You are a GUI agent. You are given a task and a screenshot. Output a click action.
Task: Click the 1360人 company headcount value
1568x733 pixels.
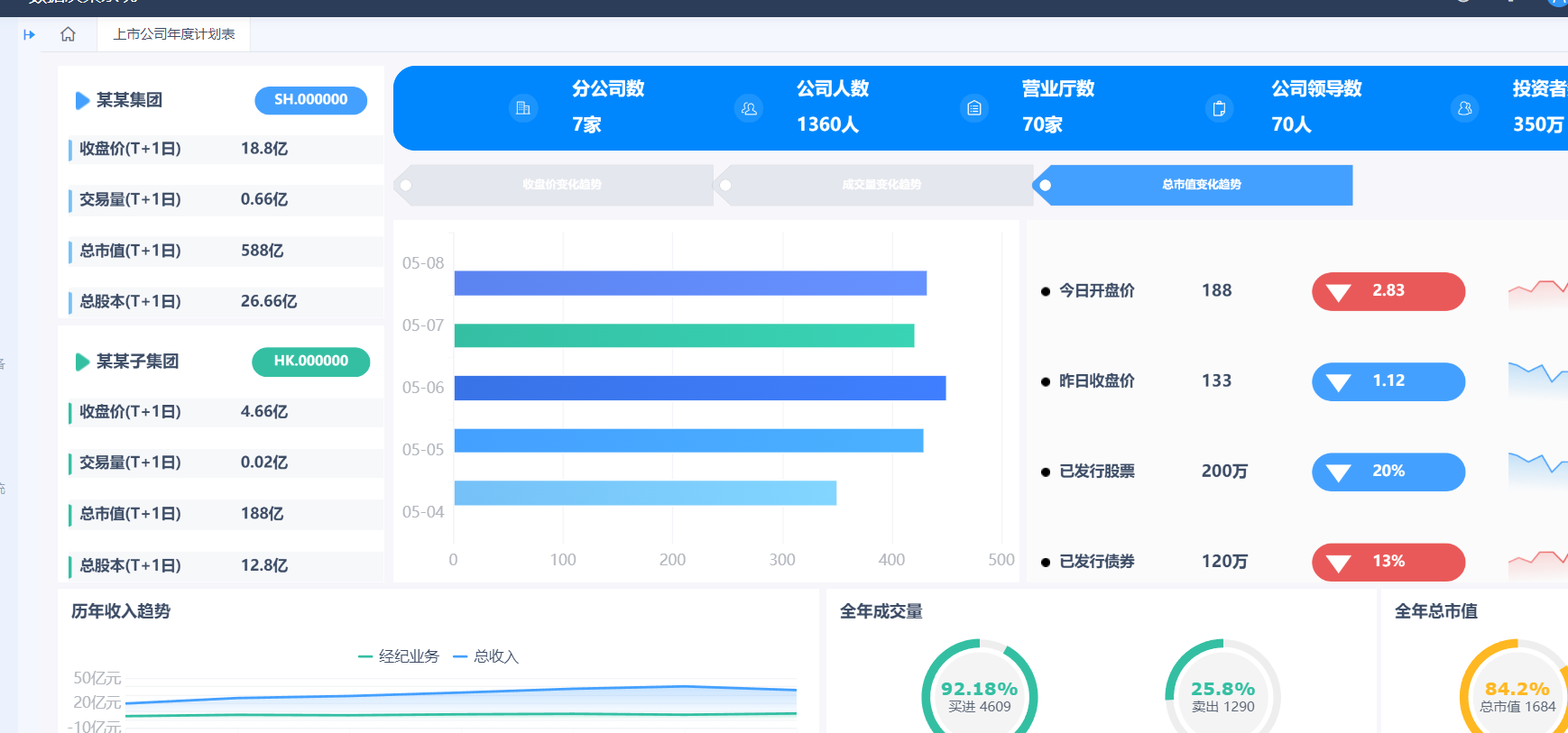827,124
